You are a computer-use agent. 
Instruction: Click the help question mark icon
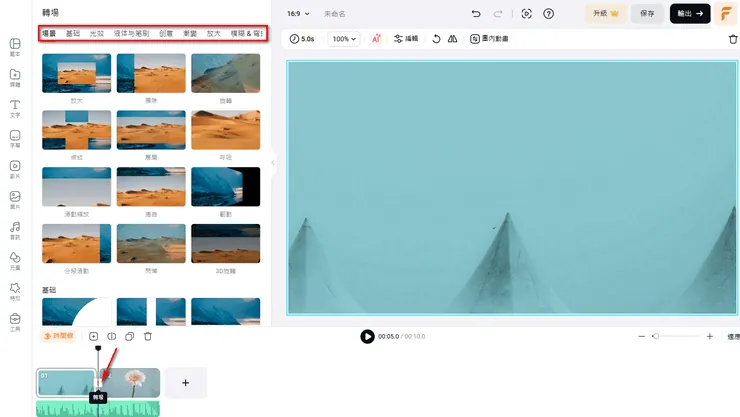(548, 14)
